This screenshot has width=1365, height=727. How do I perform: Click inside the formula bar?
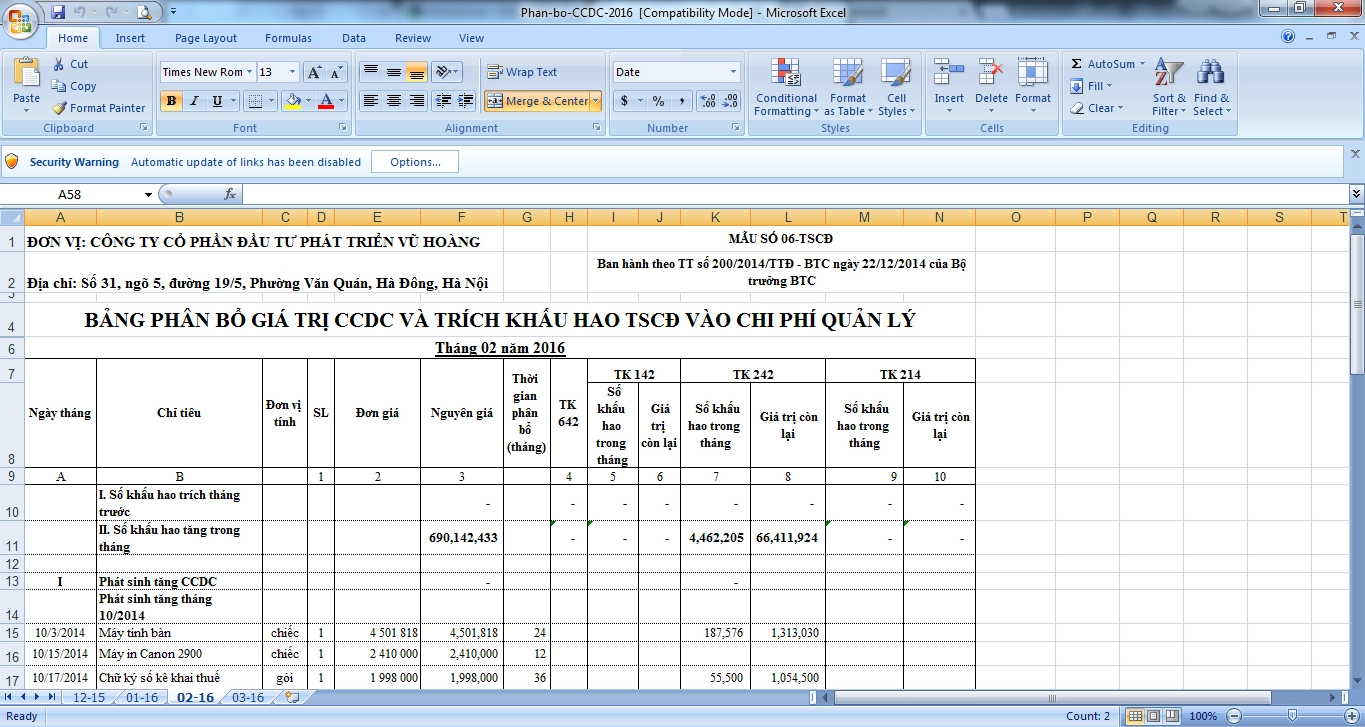(790, 194)
